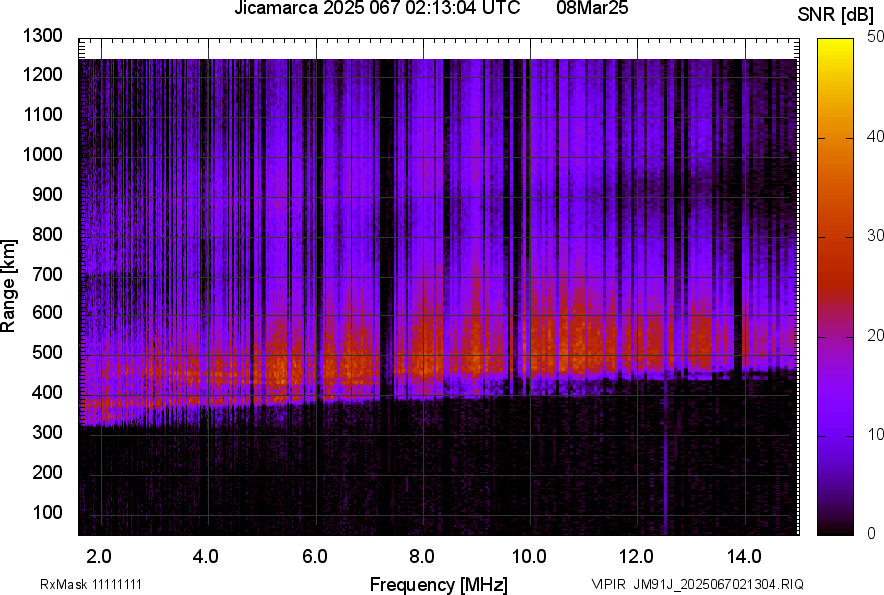Viewport: 884px width, 595px height.
Task: Click the range tick label '400'
Action: 47,392
